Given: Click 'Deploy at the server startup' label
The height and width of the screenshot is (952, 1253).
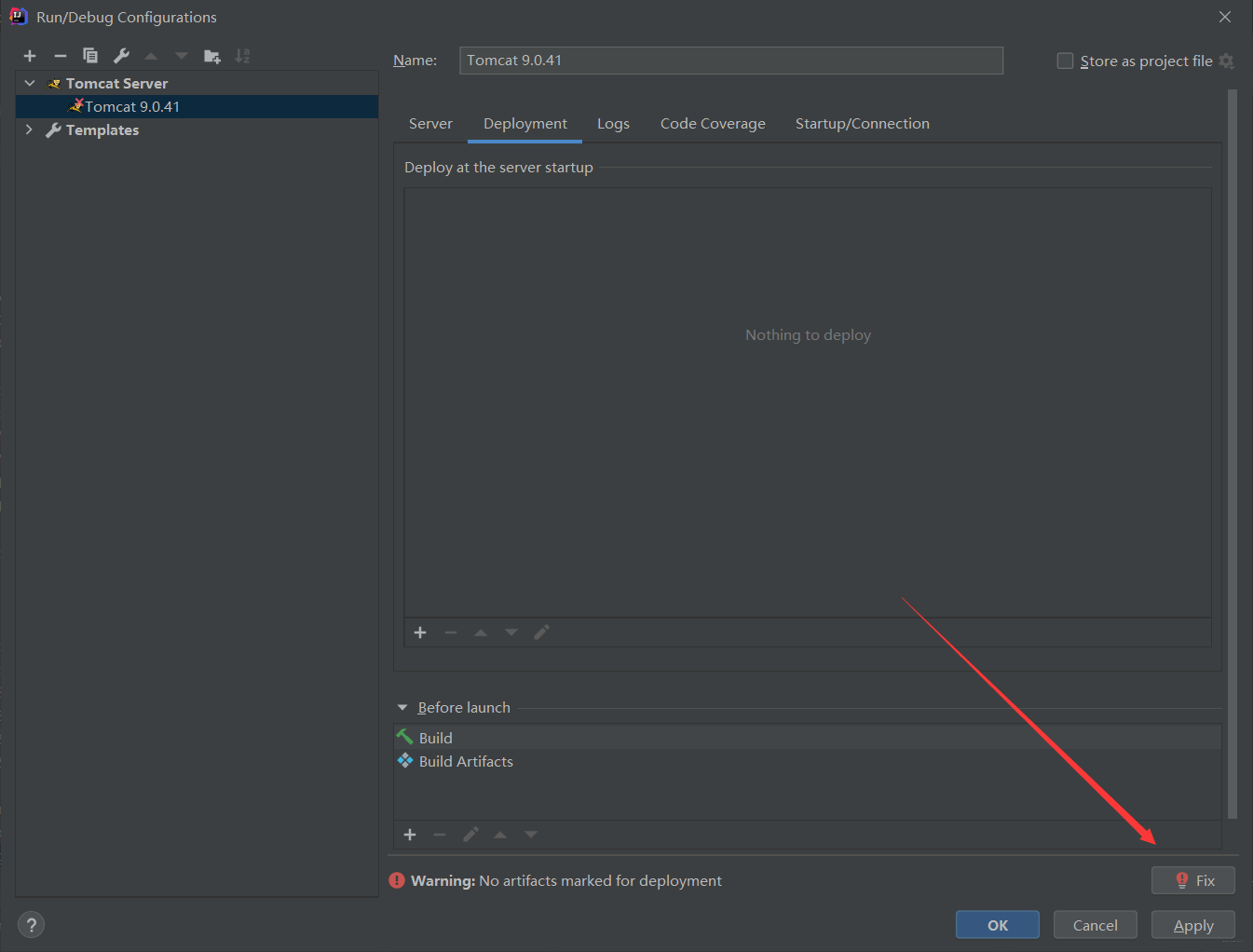Looking at the screenshot, I should point(498,168).
